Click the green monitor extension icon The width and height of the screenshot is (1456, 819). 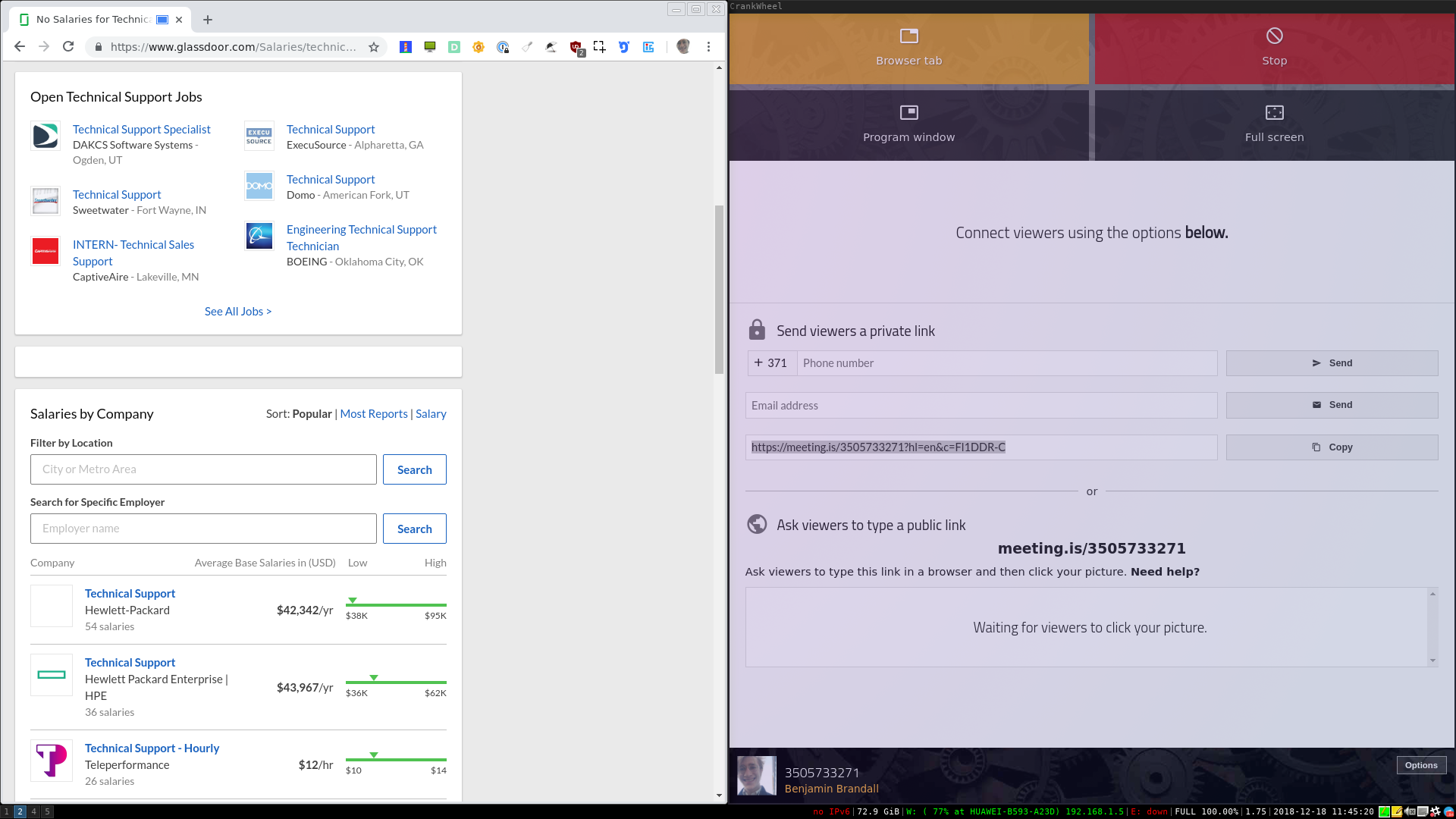point(430,47)
